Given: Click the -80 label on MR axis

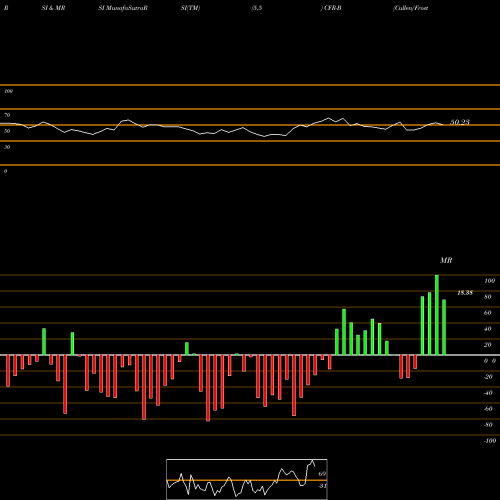Looking at the screenshot, I should 488,425.
